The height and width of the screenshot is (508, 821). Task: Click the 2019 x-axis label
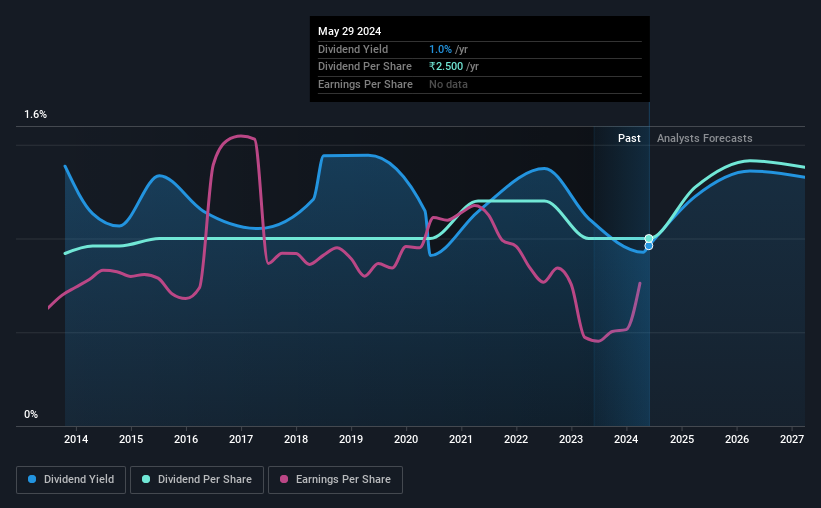tap(351, 439)
